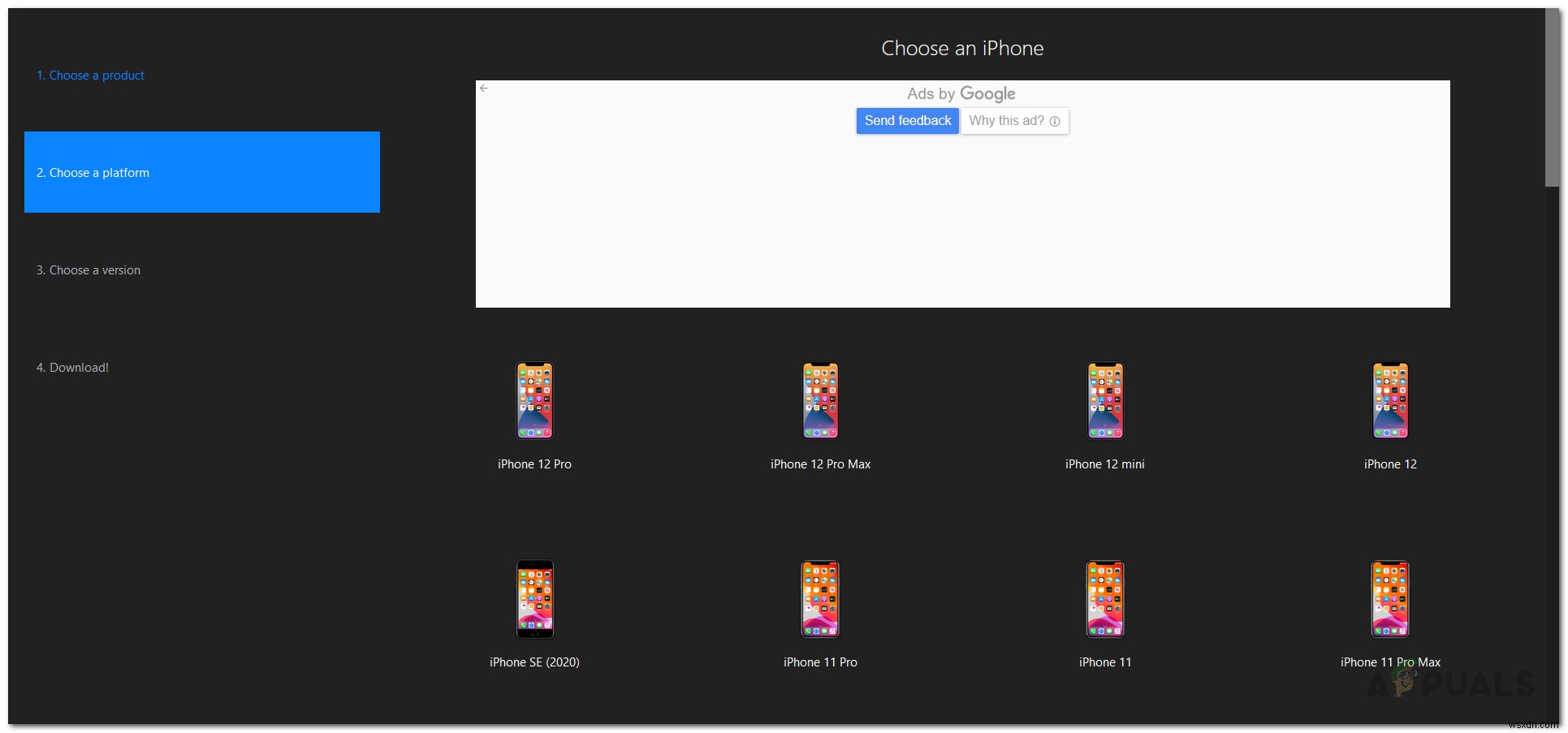Select the iPhone 11 Pro device image
The width and height of the screenshot is (1568, 733).
pyautogui.click(x=820, y=598)
